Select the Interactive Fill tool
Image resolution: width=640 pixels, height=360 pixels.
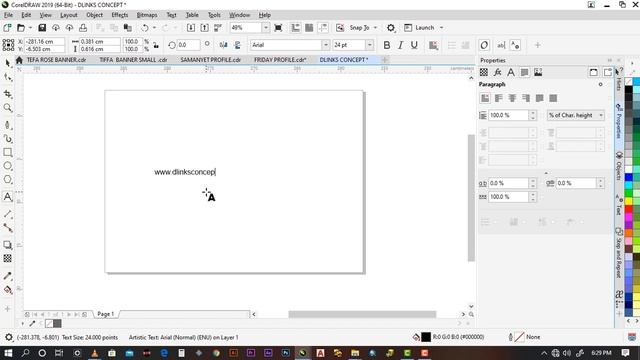(8, 290)
